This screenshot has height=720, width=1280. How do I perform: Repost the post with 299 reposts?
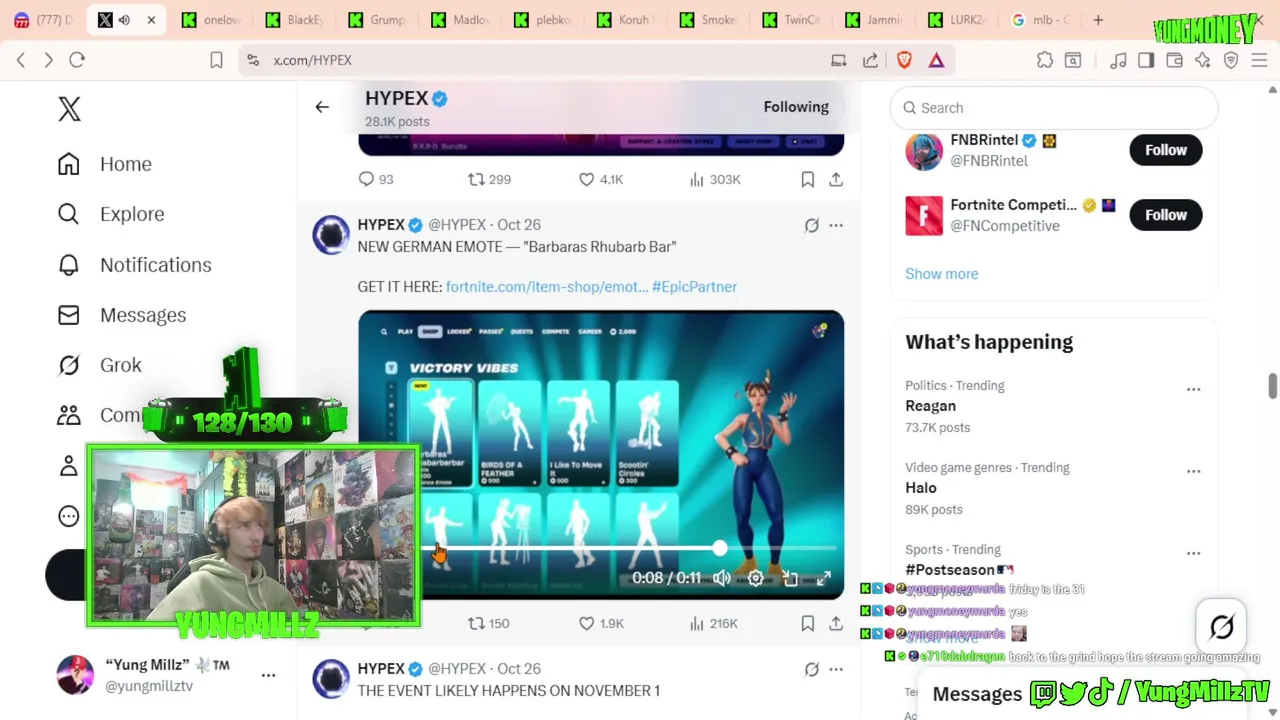[476, 179]
